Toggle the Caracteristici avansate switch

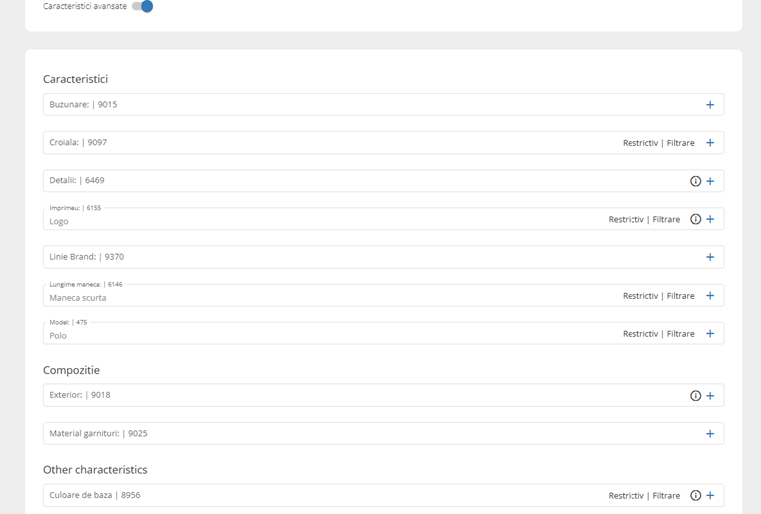coord(143,6)
